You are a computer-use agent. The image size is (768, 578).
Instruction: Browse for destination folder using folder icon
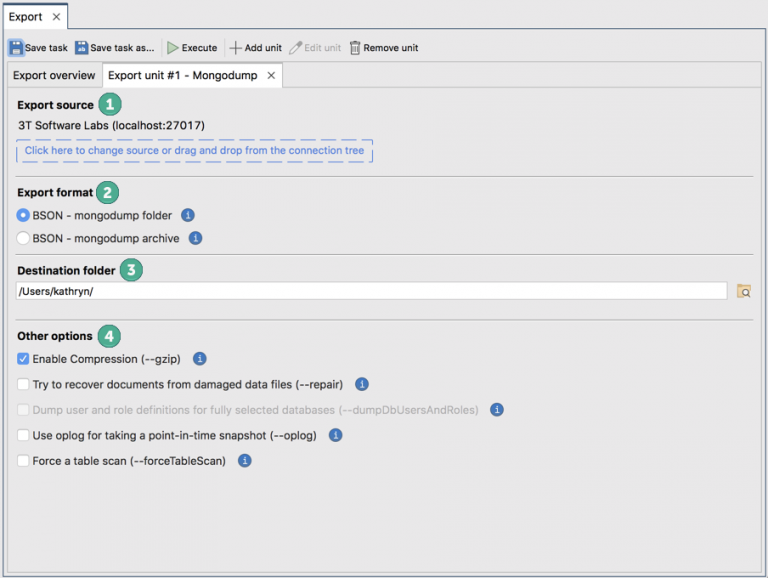coord(743,291)
